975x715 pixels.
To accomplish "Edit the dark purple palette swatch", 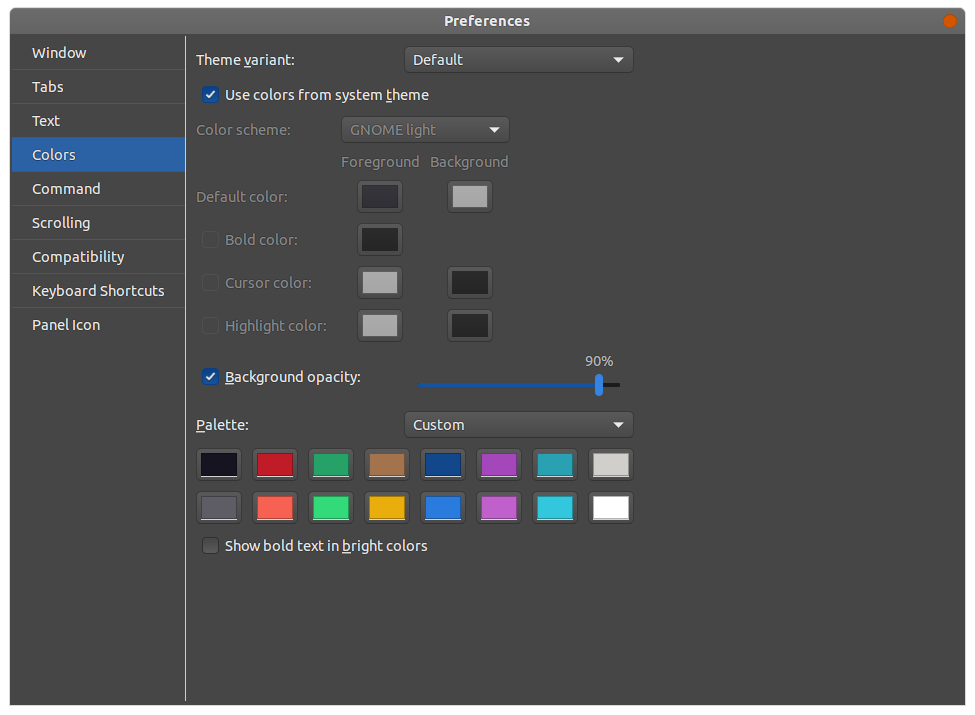I will point(499,464).
